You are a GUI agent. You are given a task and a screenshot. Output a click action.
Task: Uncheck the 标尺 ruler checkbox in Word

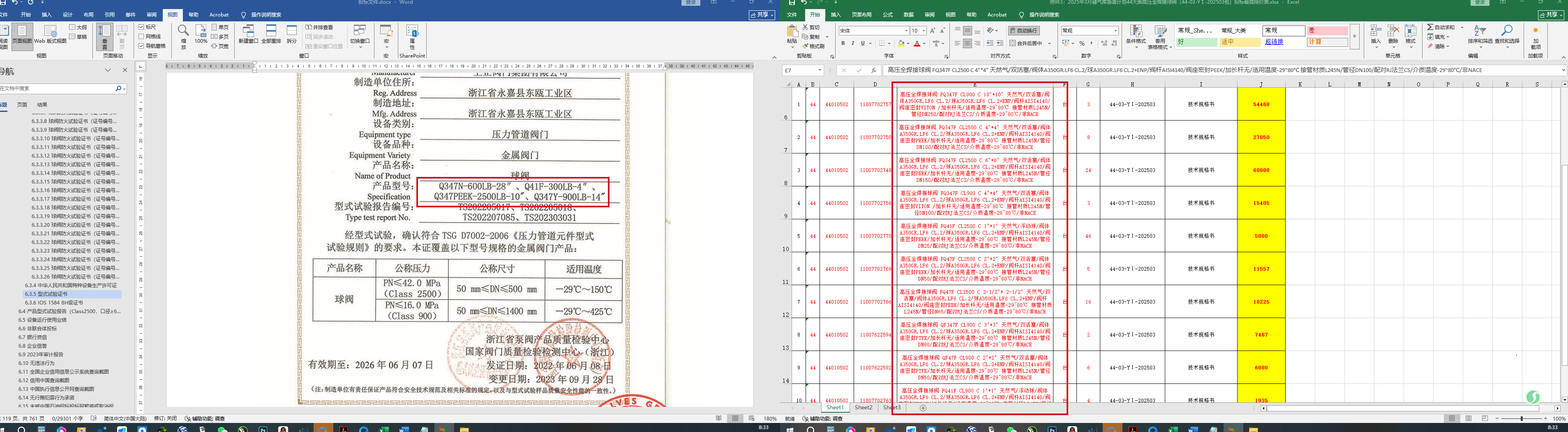tap(141, 28)
